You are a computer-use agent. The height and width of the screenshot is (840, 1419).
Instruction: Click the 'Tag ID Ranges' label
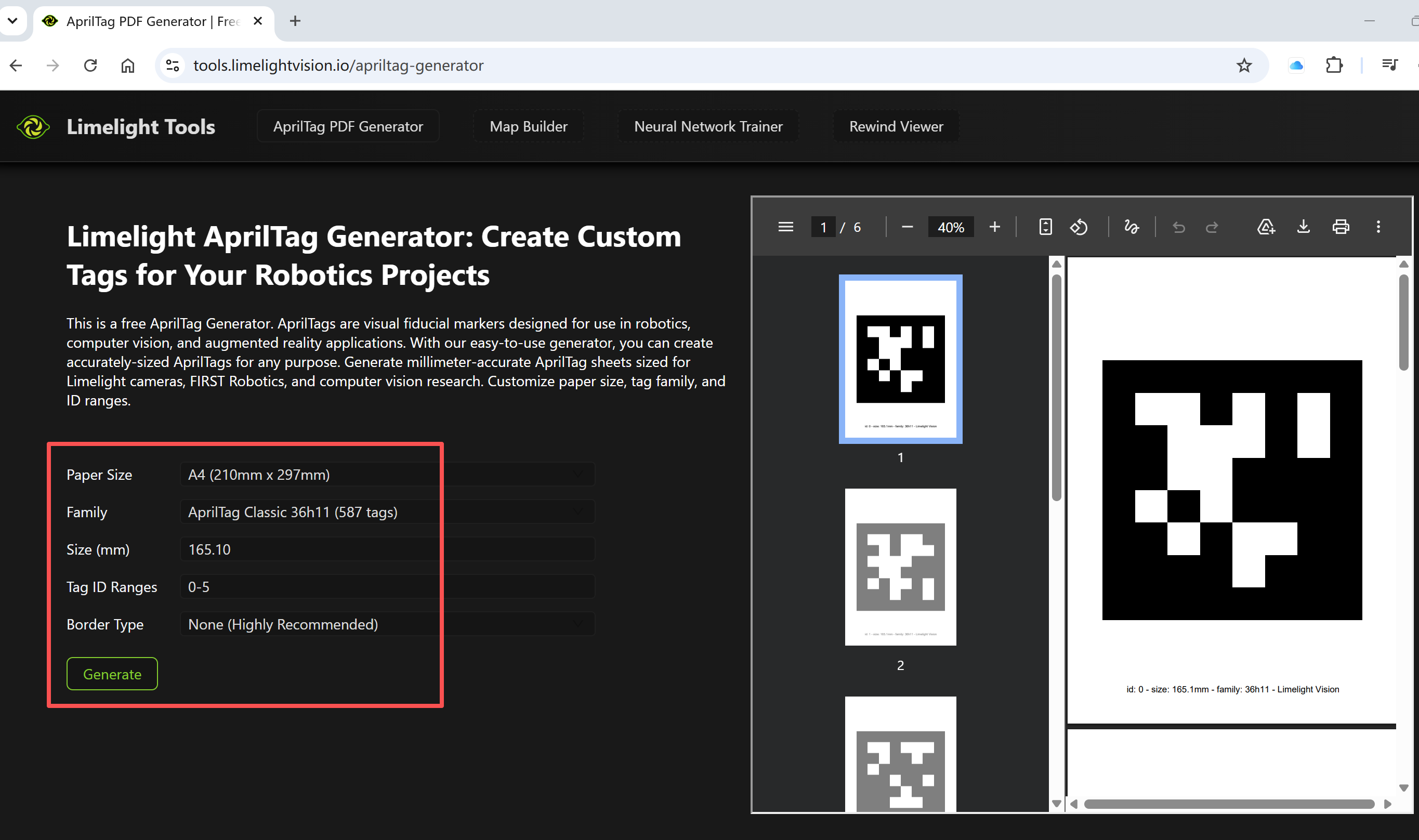[x=112, y=587]
